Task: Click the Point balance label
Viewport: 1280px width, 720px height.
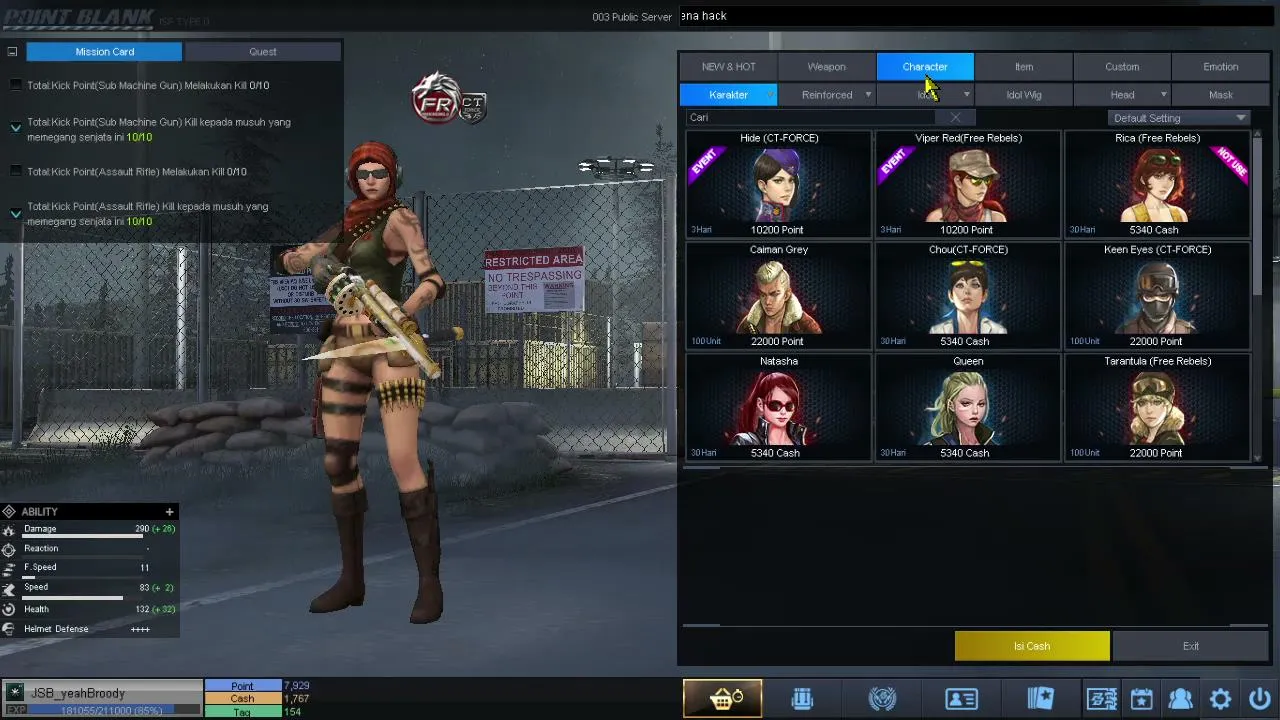Action: [243, 686]
